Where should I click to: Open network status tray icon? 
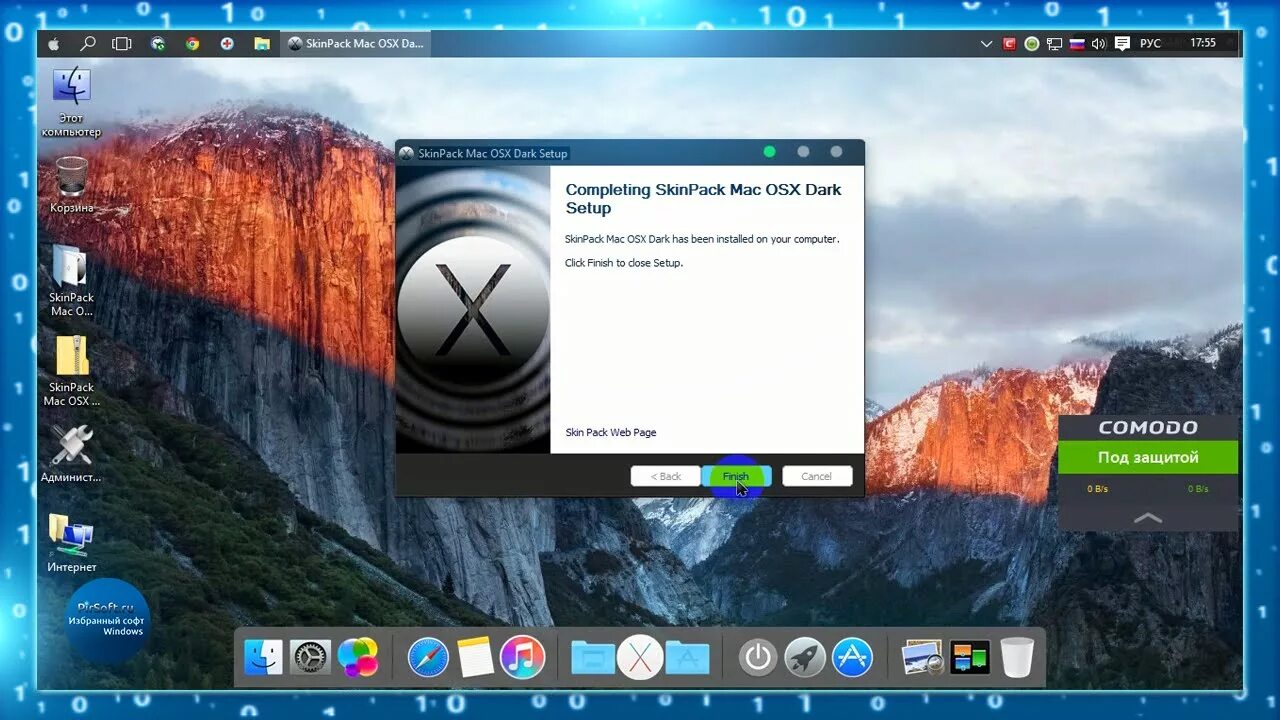click(x=1054, y=44)
